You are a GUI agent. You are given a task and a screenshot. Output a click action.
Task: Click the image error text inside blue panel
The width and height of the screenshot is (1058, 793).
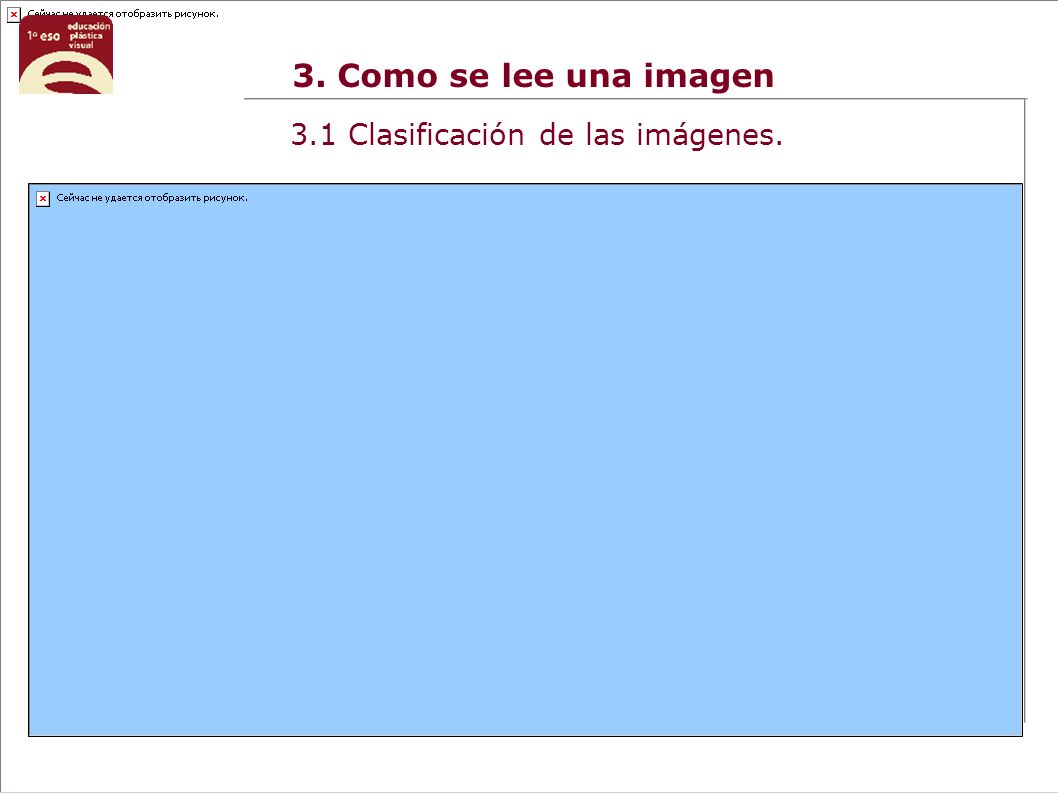tap(152, 198)
